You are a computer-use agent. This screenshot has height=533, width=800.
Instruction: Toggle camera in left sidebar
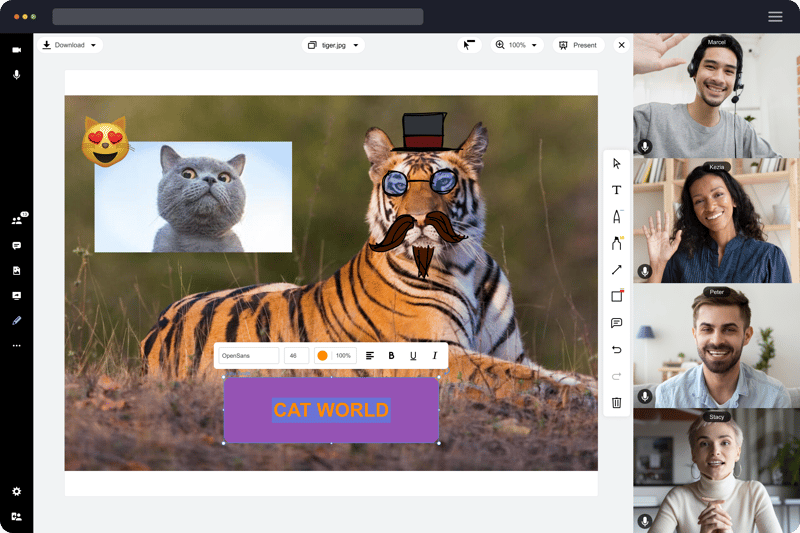tap(17, 49)
